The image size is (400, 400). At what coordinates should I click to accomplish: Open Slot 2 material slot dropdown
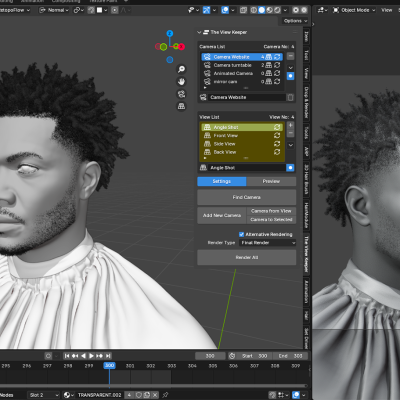pyautogui.click(x=43, y=395)
